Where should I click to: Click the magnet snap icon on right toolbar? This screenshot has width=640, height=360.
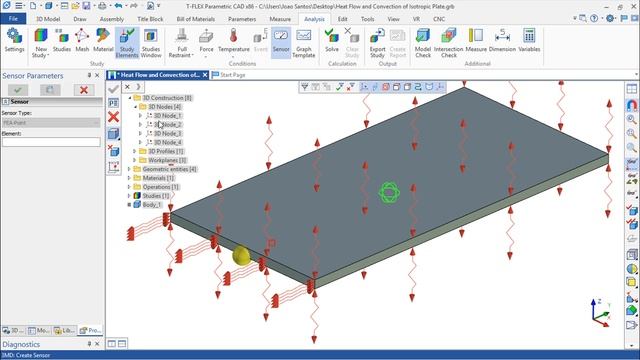pyautogui.click(x=631, y=105)
